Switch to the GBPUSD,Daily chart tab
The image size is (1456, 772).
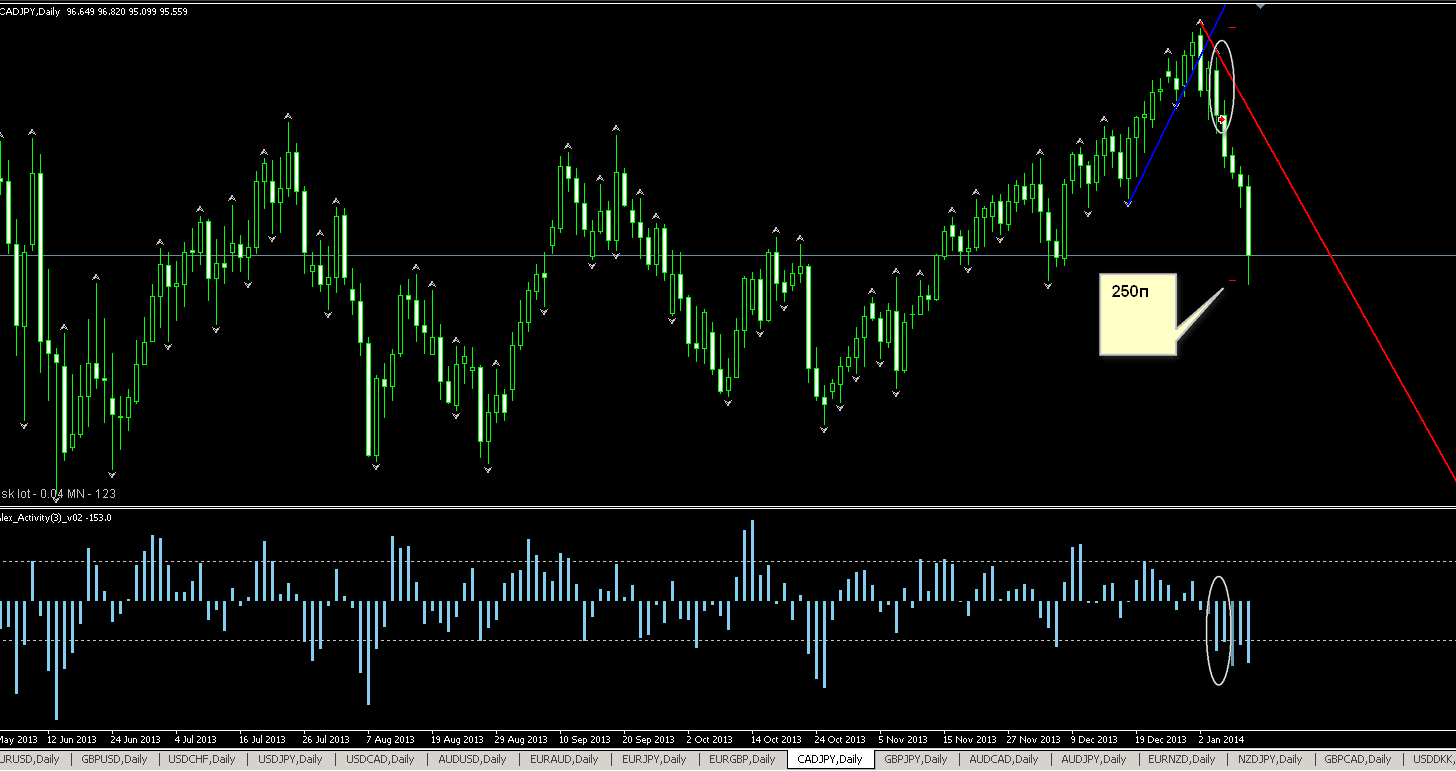[x=114, y=760]
